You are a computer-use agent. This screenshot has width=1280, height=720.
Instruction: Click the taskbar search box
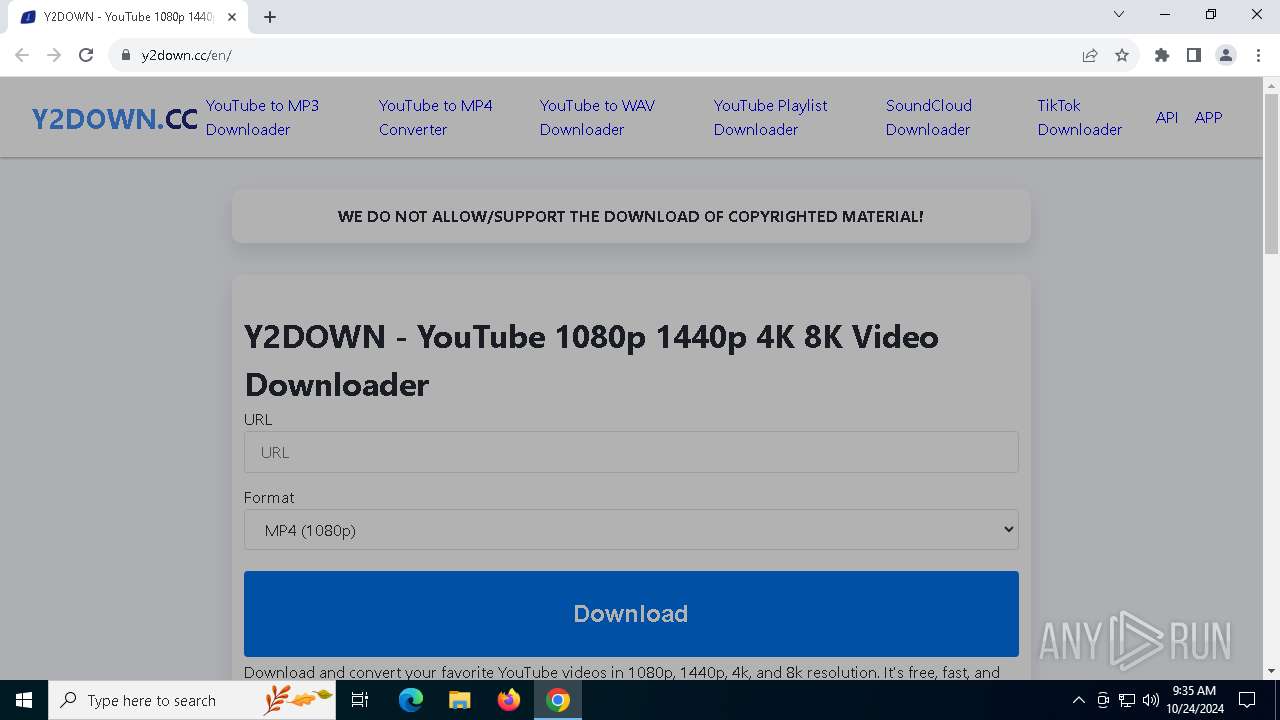[192, 700]
